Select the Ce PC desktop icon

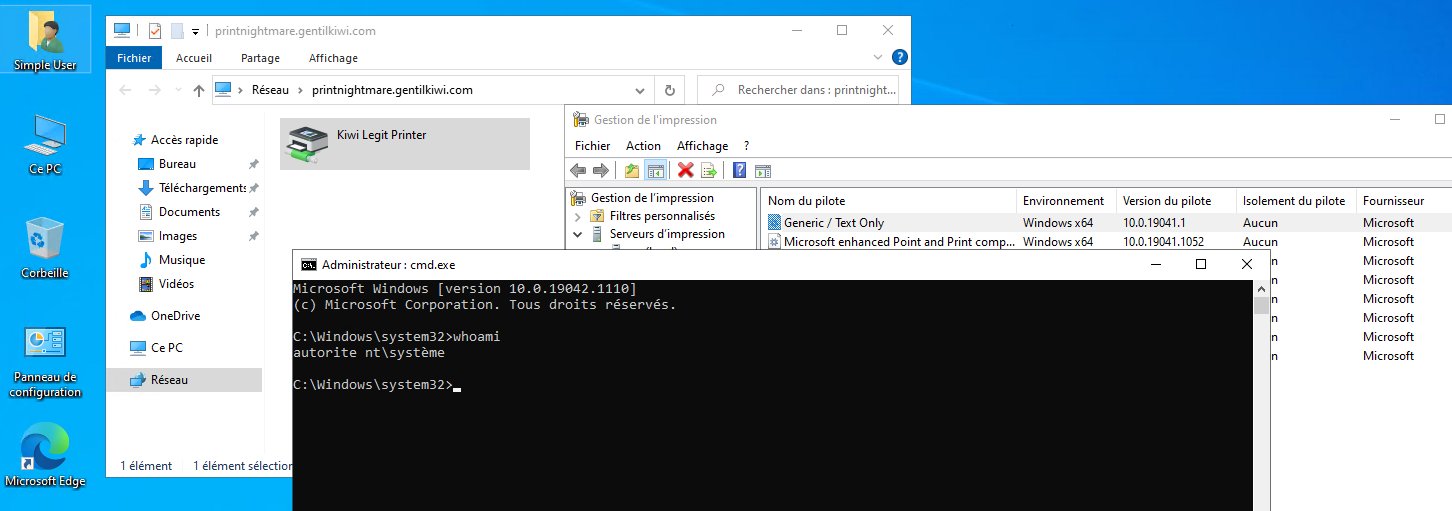45,145
